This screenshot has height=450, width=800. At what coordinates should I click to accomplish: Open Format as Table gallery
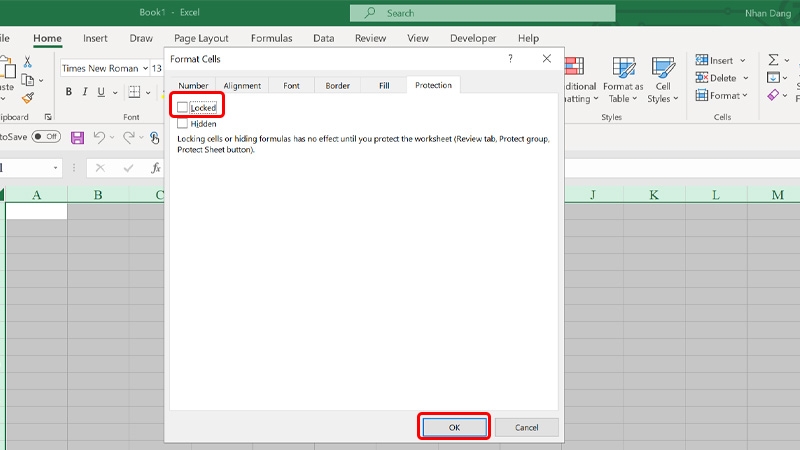[x=623, y=80]
